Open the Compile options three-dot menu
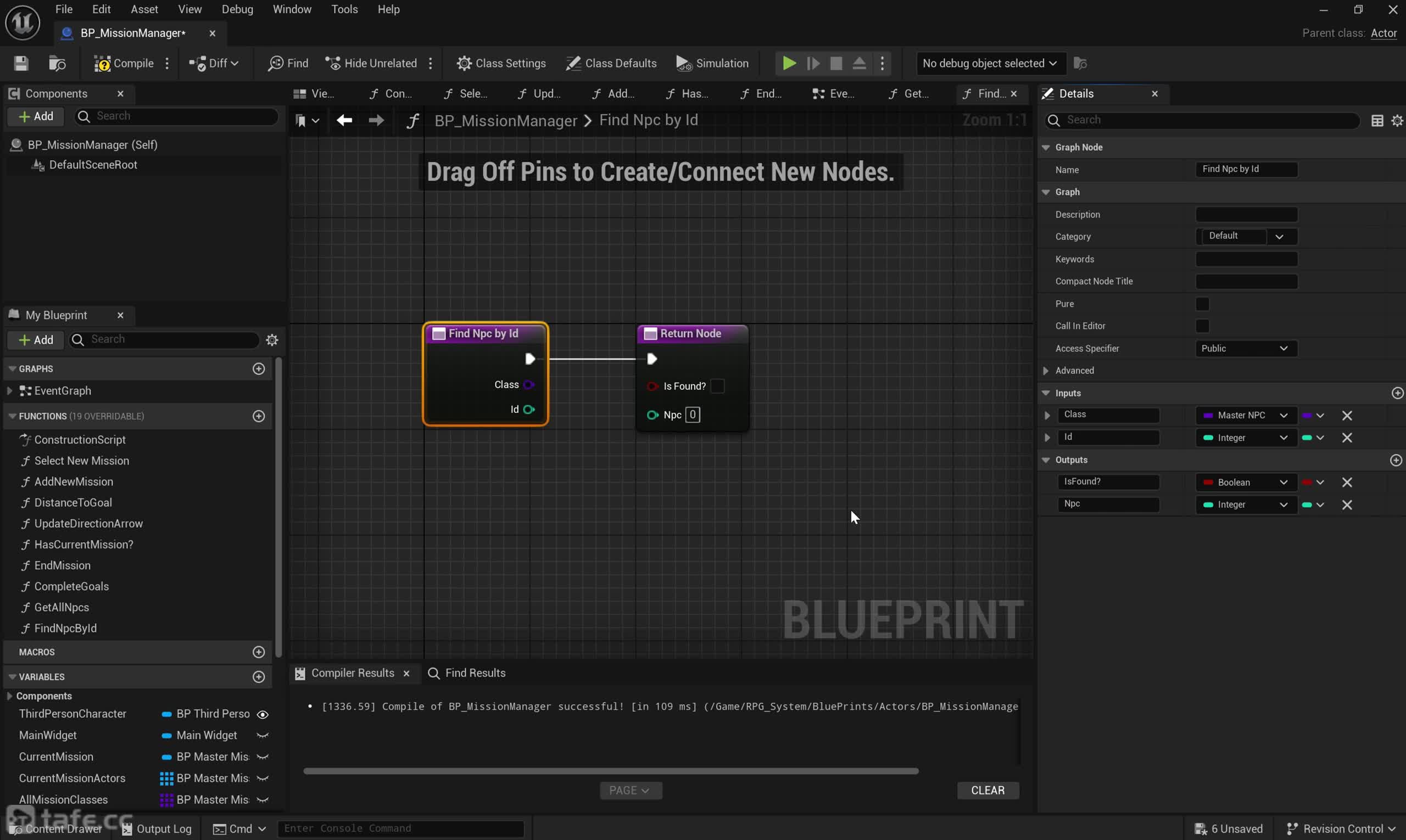Viewport: 1406px width, 840px height. coord(167,63)
